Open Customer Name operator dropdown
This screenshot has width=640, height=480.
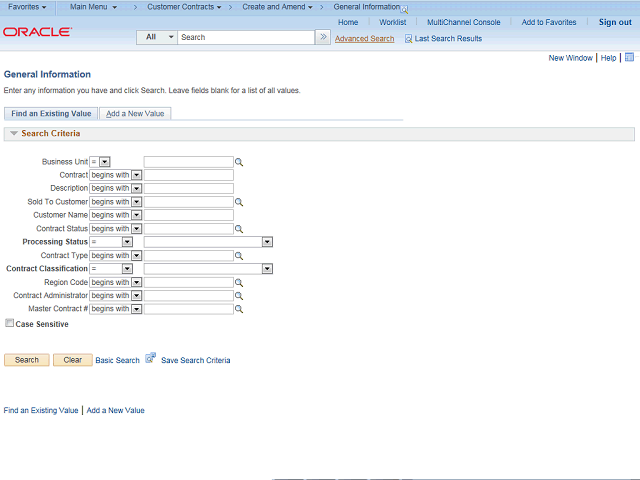[x=137, y=215]
